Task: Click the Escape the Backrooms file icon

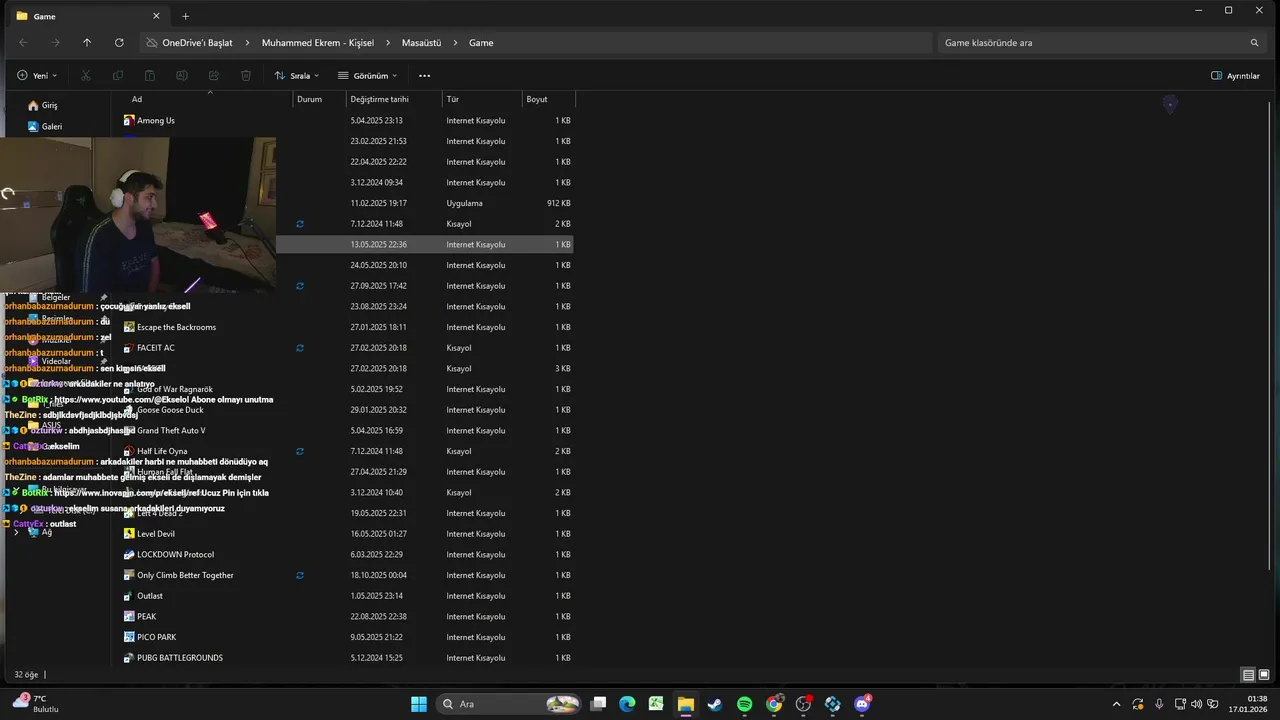Action: pyautogui.click(x=129, y=327)
